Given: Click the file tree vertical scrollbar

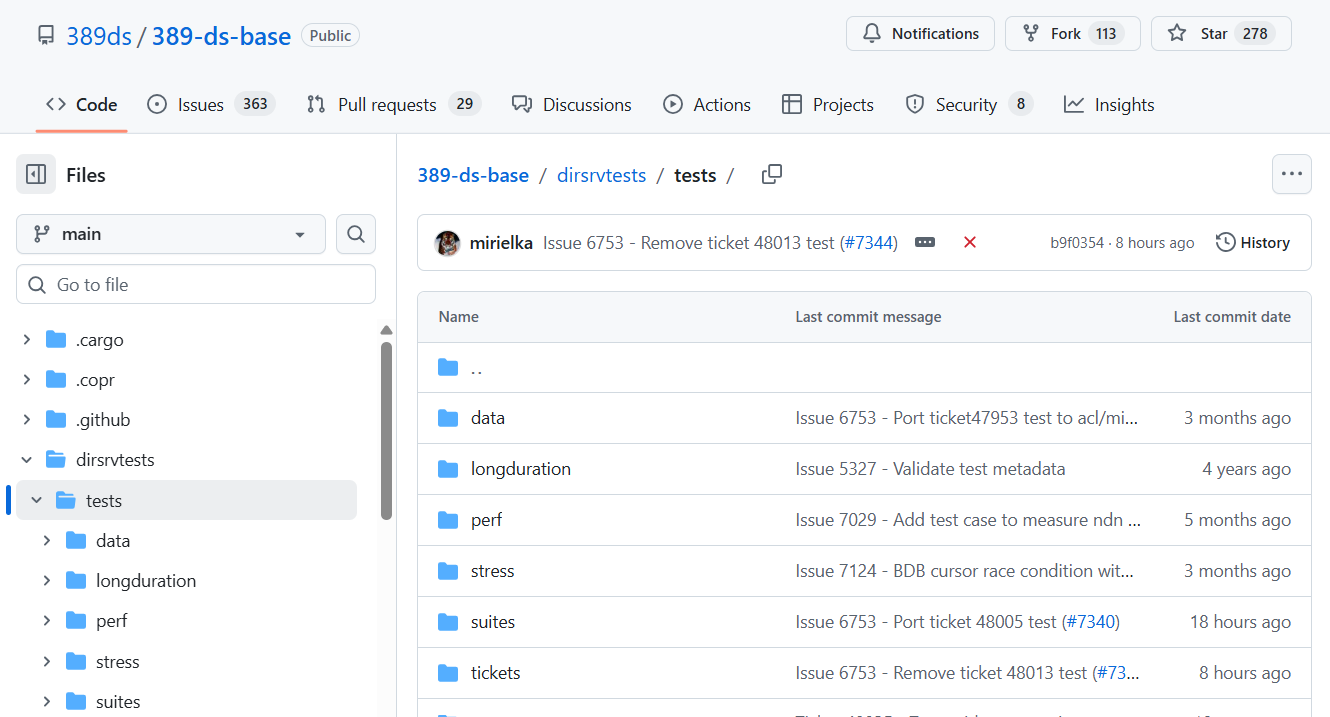Looking at the screenshot, I should click(386, 430).
